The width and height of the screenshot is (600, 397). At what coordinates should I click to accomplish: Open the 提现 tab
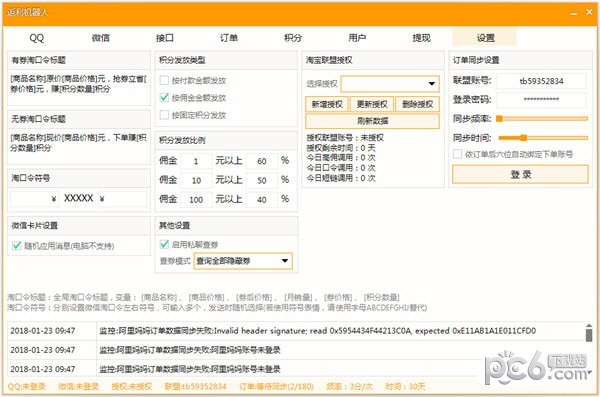(421, 38)
